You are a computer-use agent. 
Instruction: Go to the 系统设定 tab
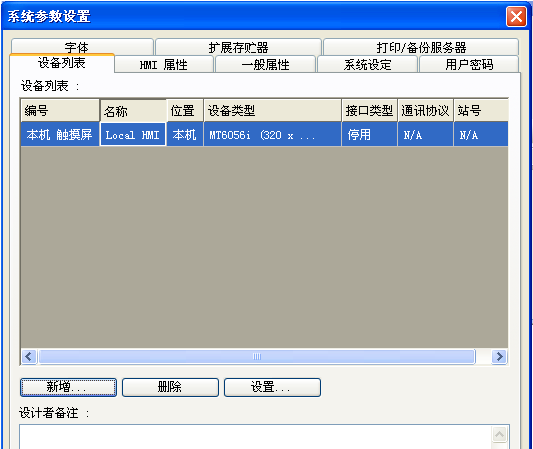pyautogui.click(x=367, y=64)
